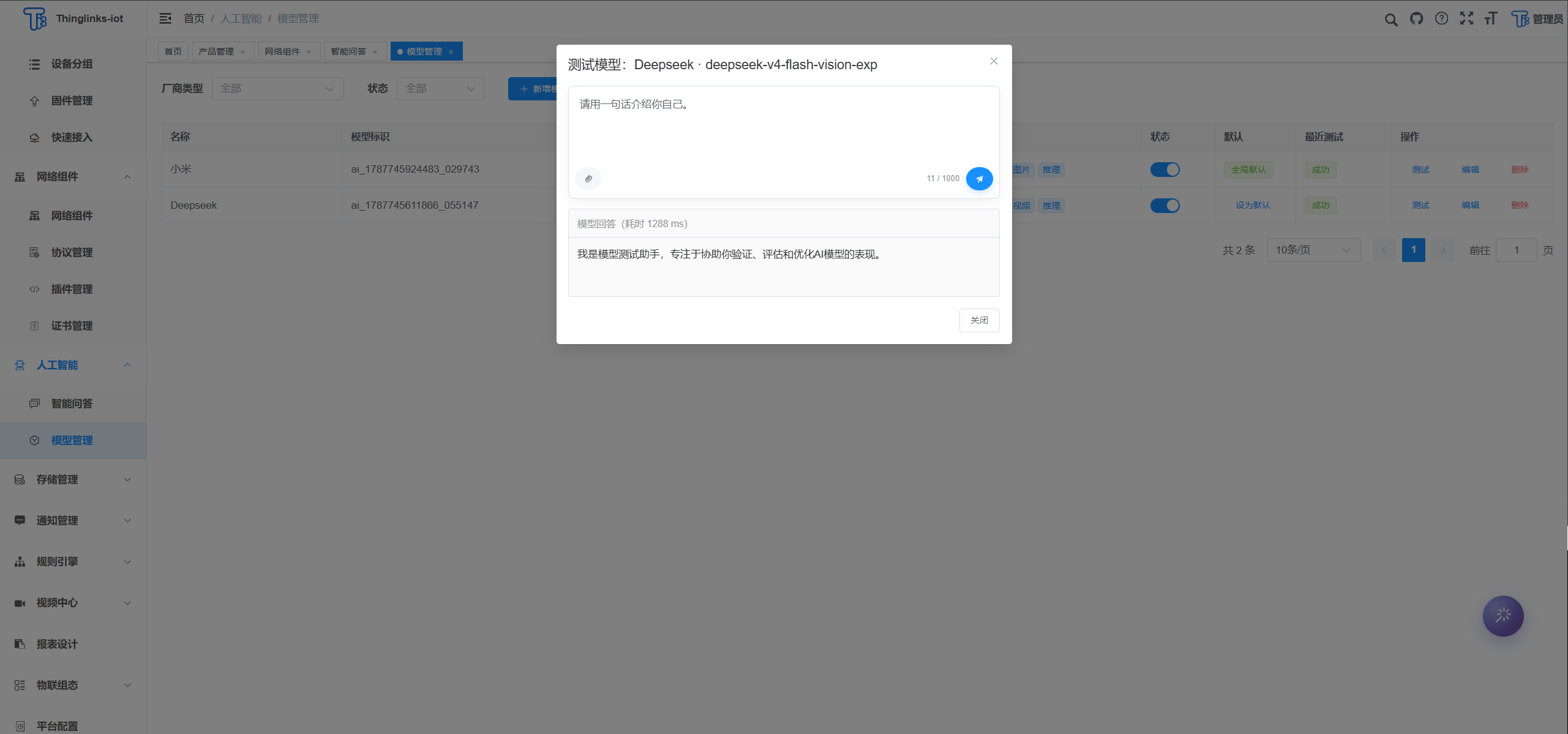Collapse the sidebar with hamburger icon

pyautogui.click(x=165, y=18)
